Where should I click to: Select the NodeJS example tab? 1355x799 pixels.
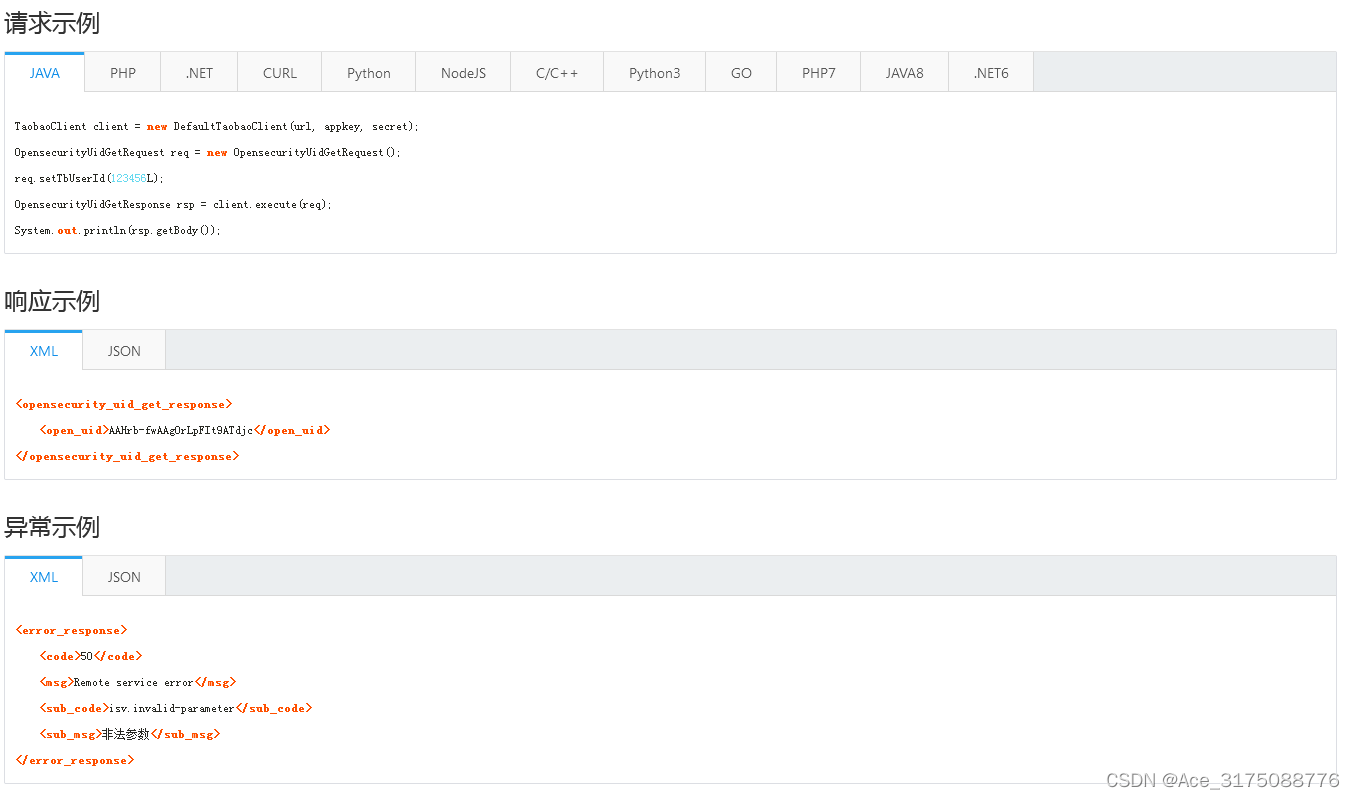click(x=463, y=72)
